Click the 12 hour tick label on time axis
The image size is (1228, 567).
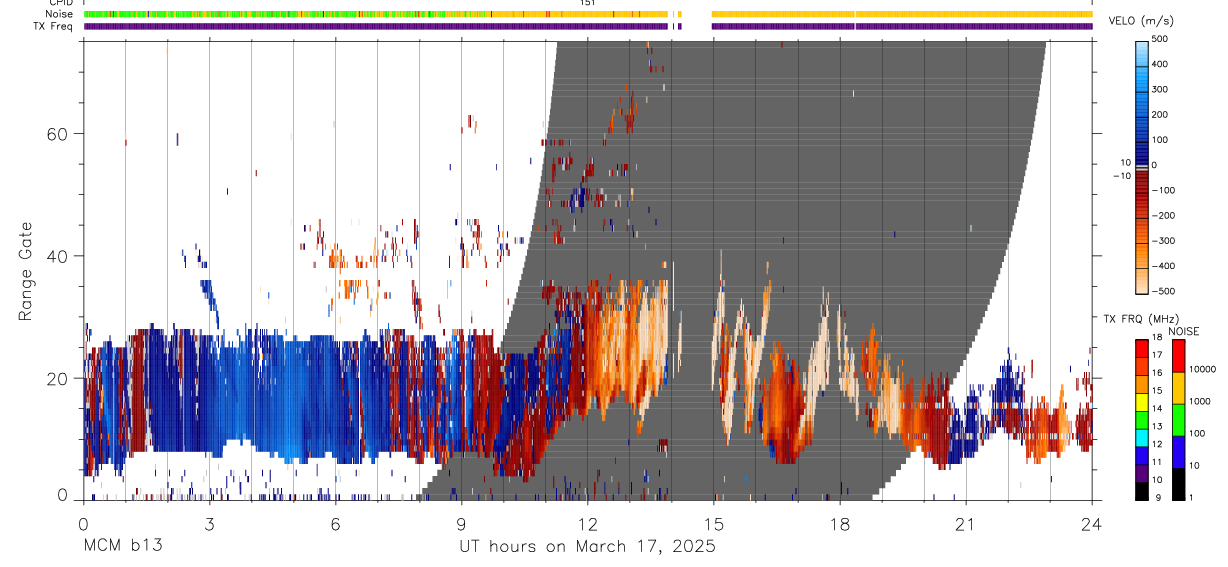(x=587, y=522)
